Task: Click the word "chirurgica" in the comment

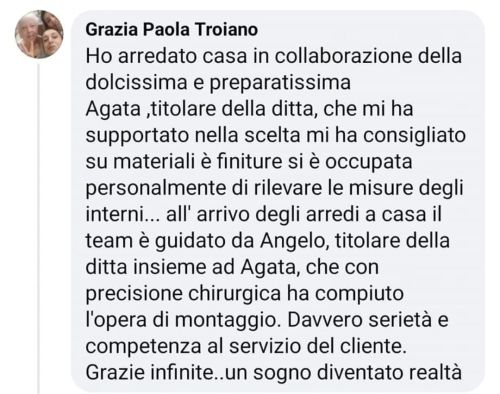Action: (234, 294)
